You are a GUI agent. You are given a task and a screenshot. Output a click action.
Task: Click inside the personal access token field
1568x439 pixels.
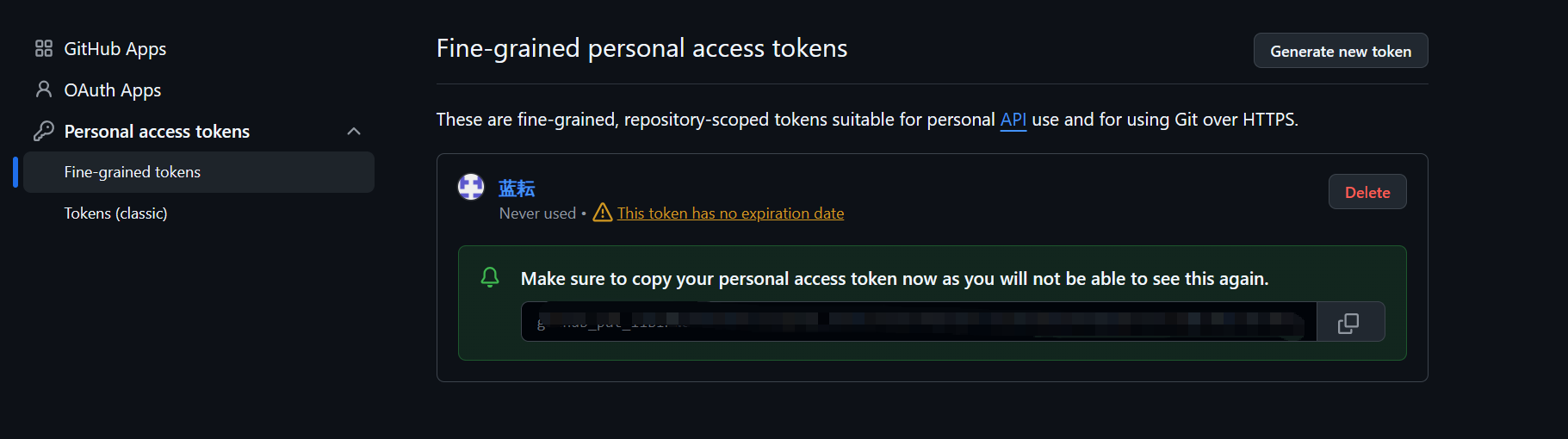[x=918, y=322]
